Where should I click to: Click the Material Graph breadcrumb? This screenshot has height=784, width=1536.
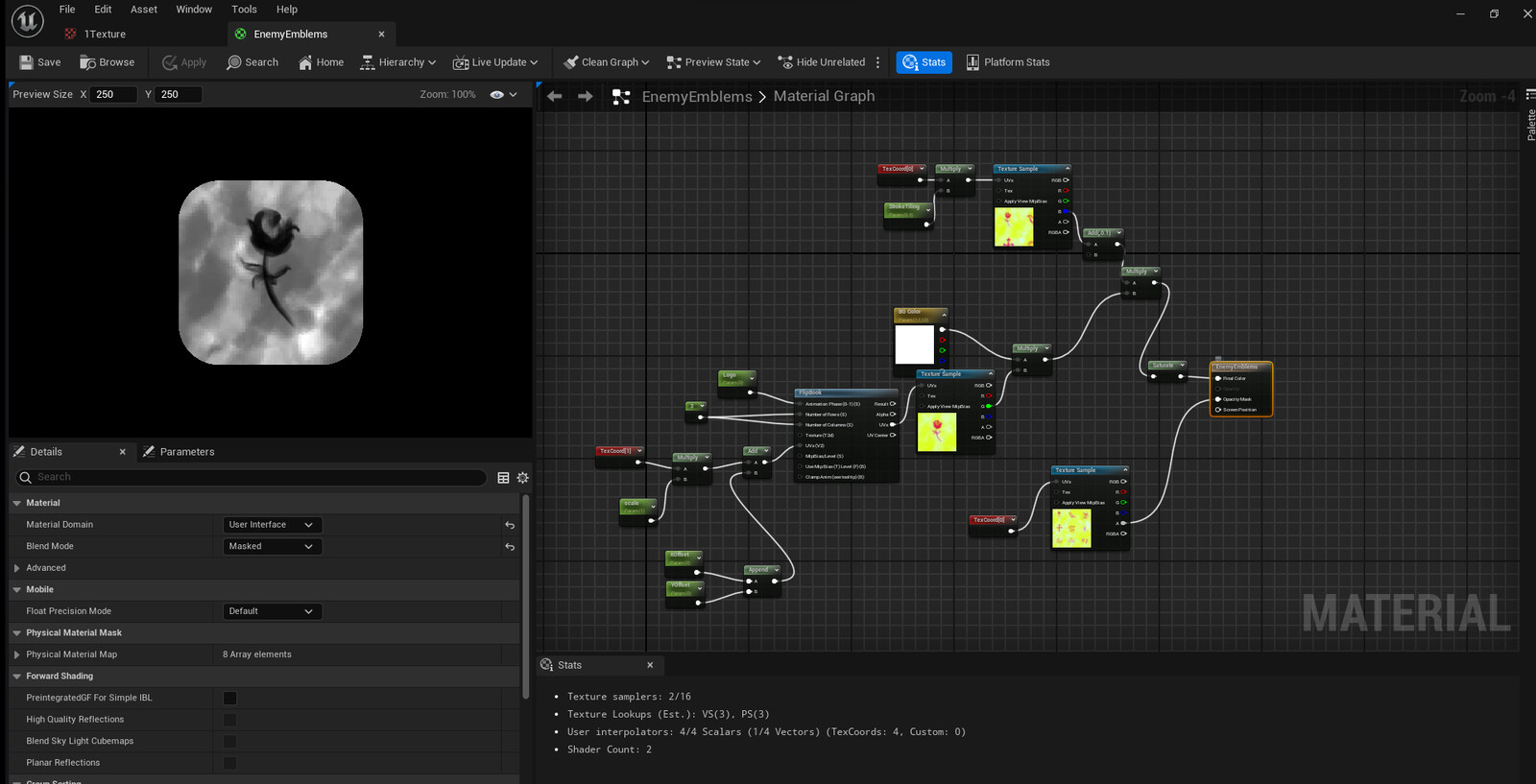tap(824, 96)
